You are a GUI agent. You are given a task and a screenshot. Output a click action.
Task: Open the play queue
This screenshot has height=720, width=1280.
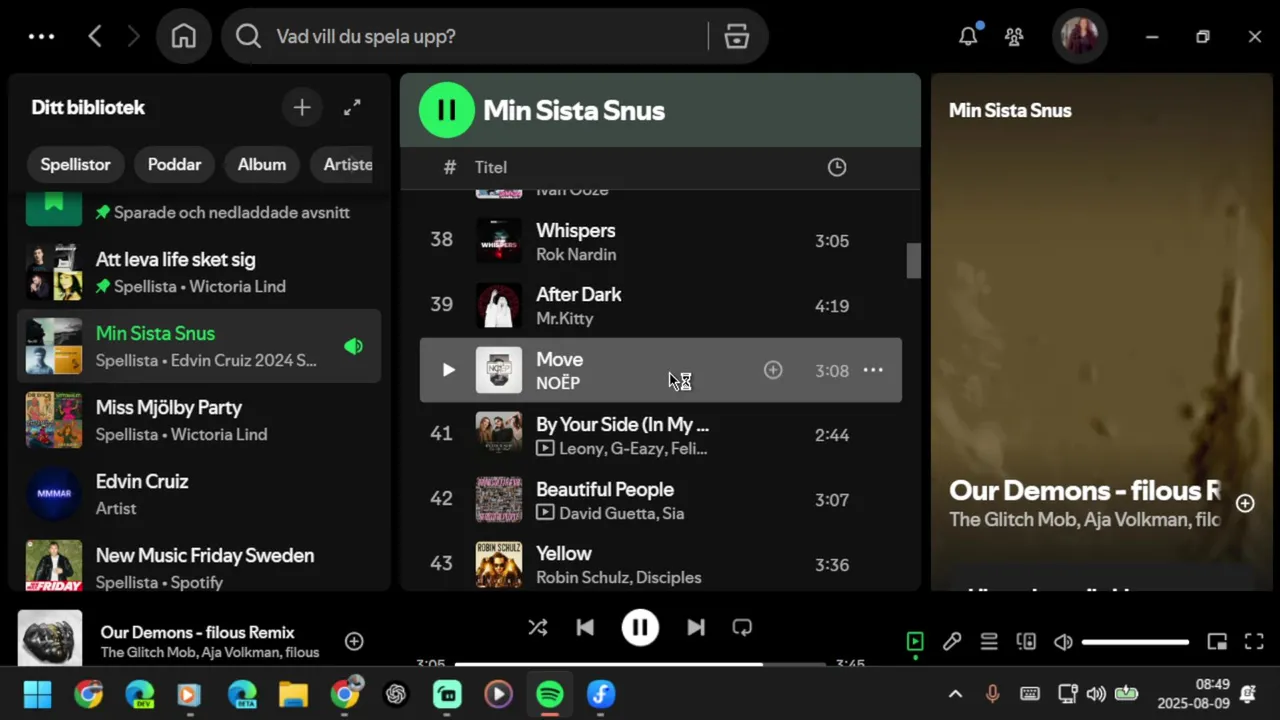[x=989, y=642]
